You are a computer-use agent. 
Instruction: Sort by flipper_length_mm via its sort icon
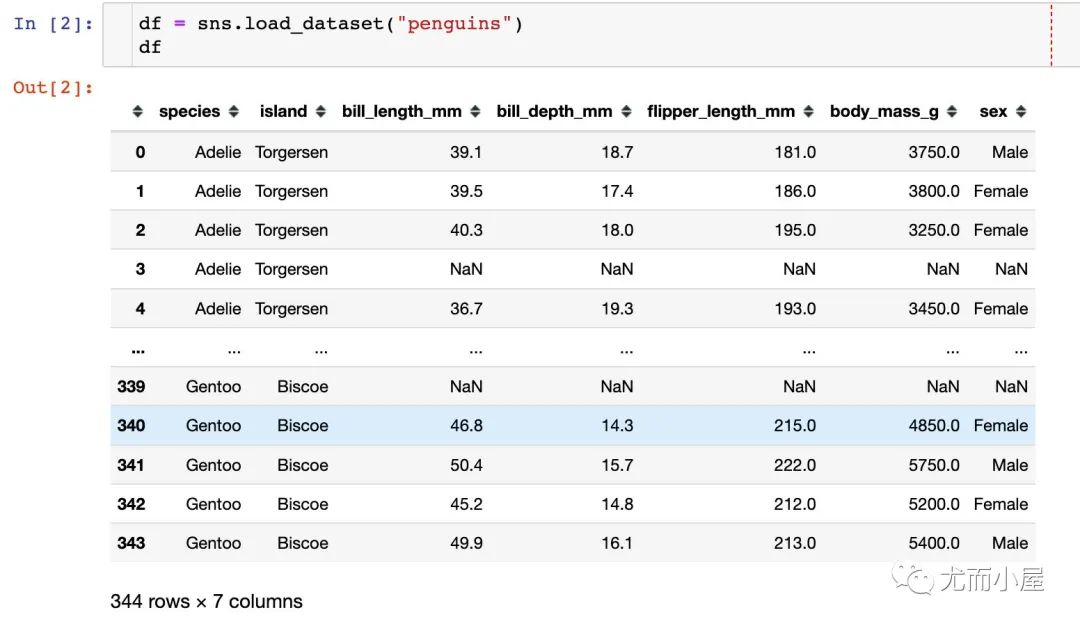pyautogui.click(x=808, y=112)
